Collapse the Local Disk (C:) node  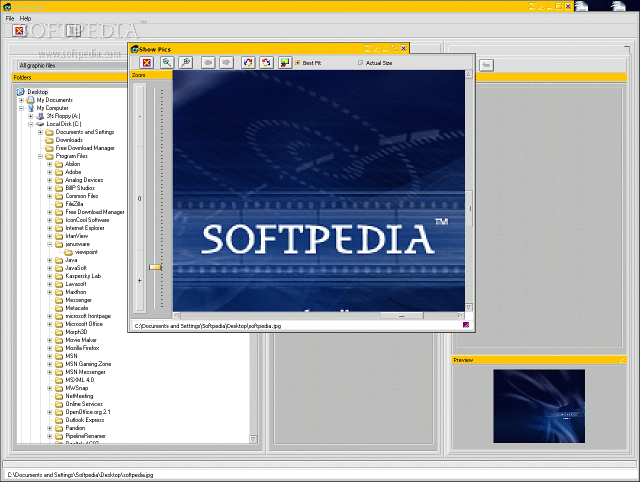(31, 124)
